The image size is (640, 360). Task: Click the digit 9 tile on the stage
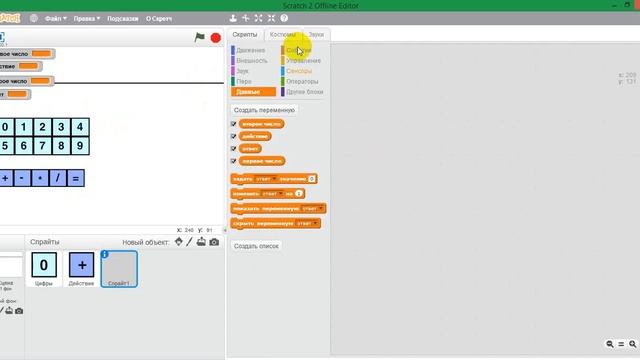80,146
